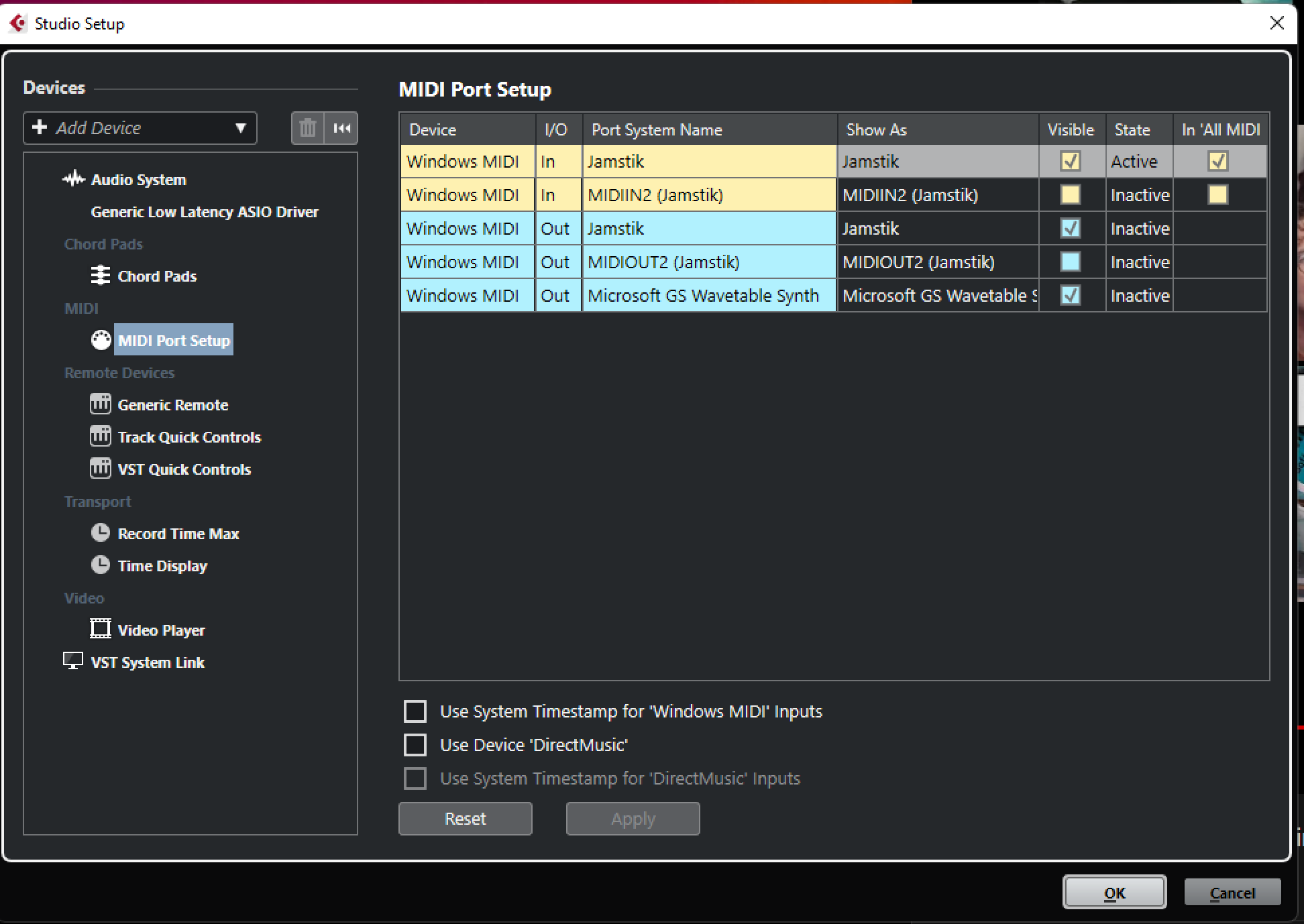Confirm with the OK button

pyautogui.click(x=1115, y=892)
